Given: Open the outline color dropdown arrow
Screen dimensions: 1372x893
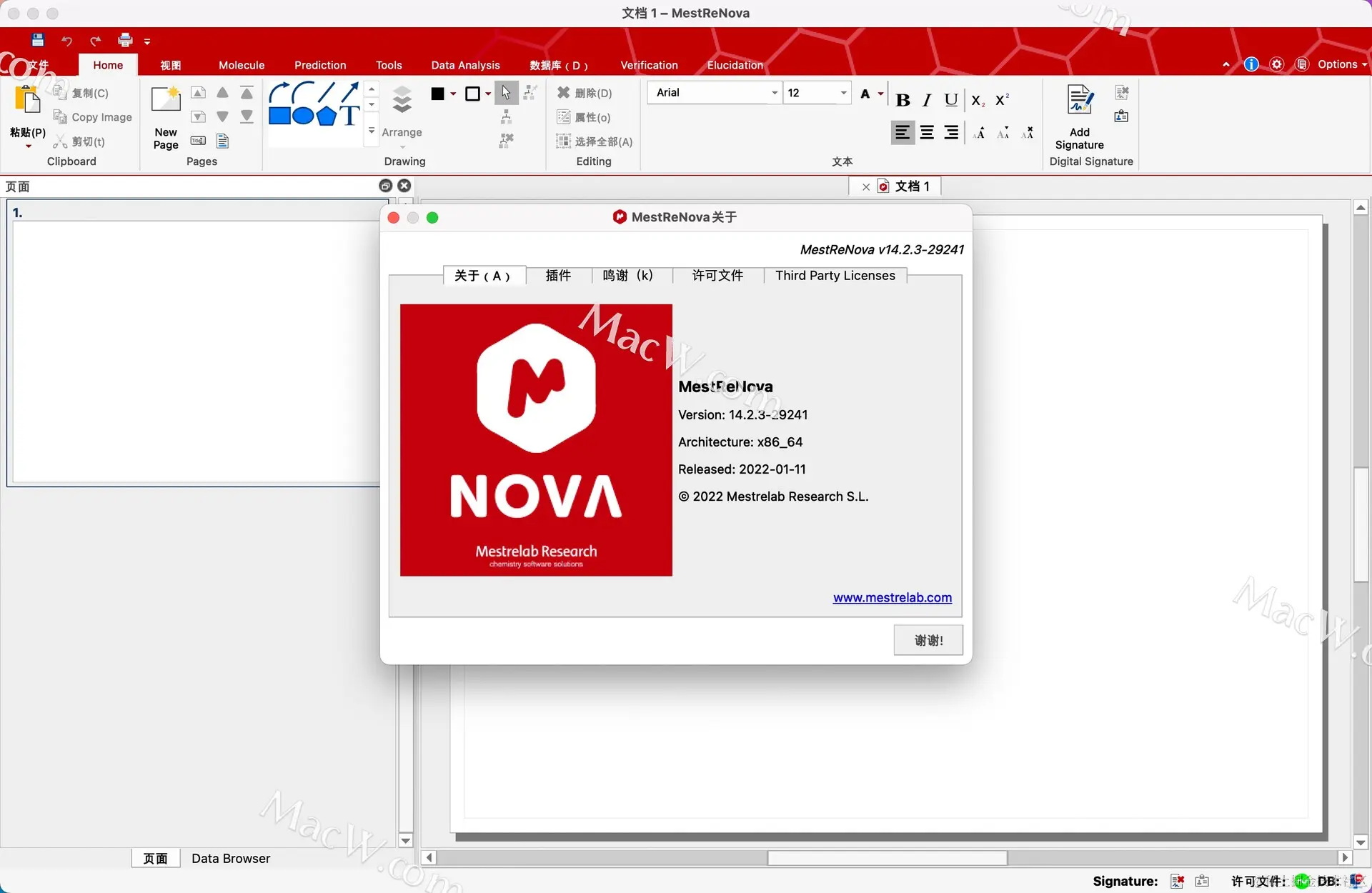Looking at the screenshot, I should pos(488,94).
